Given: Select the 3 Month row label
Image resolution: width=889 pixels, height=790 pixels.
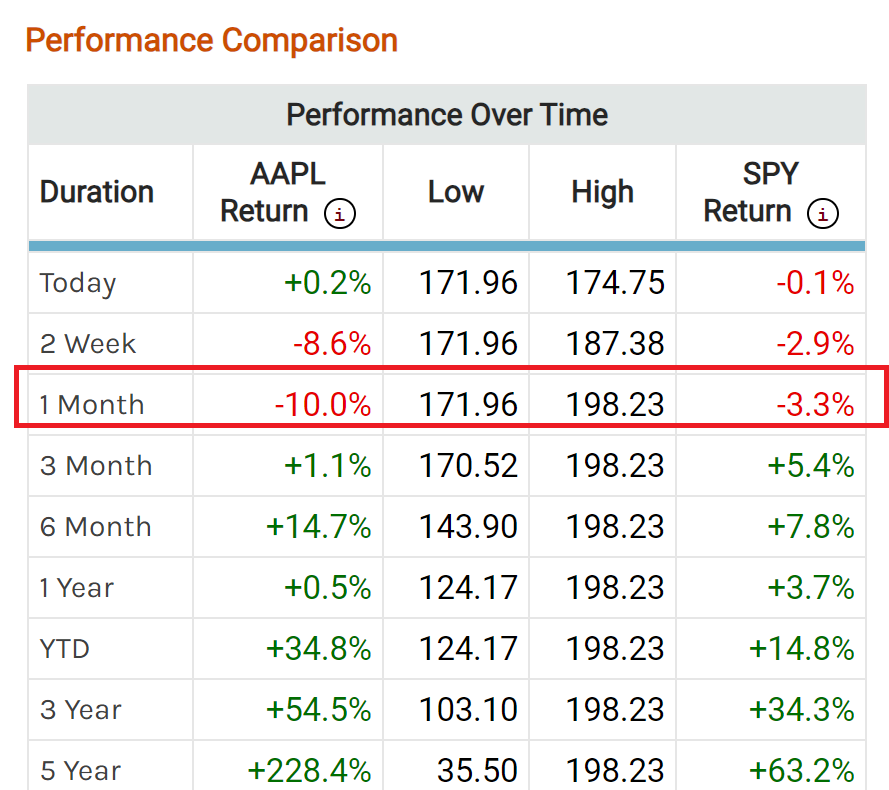Looking at the screenshot, I should pos(96,466).
